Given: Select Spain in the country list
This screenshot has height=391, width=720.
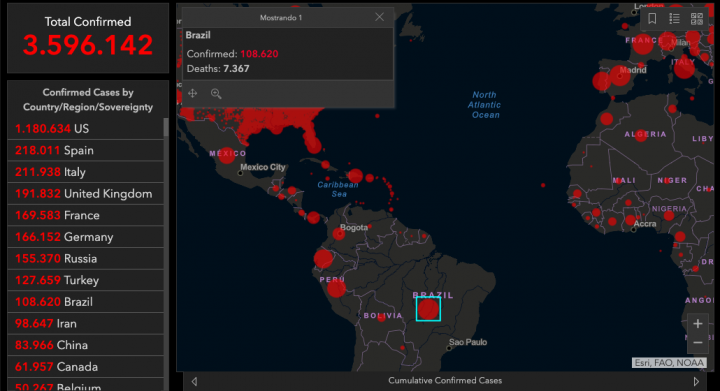Looking at the screenshot, I should [85, 150].
